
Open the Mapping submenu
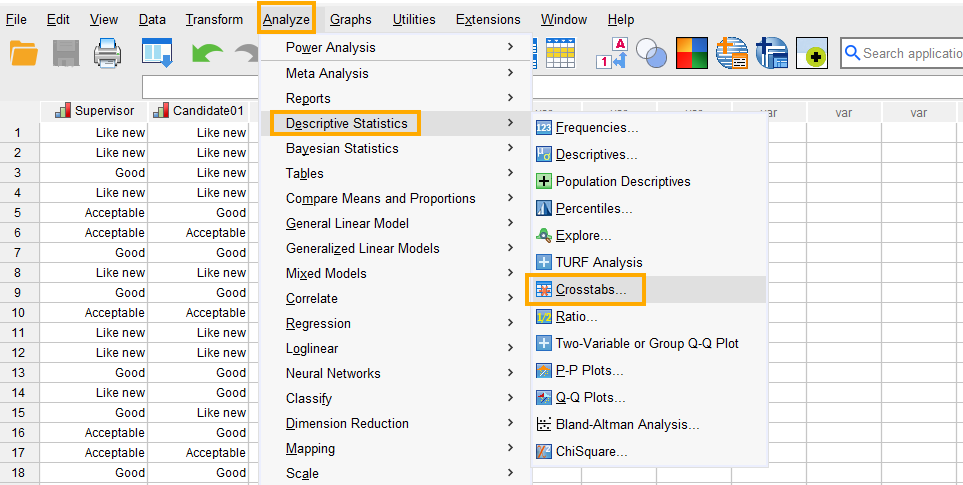pos(396,448)
